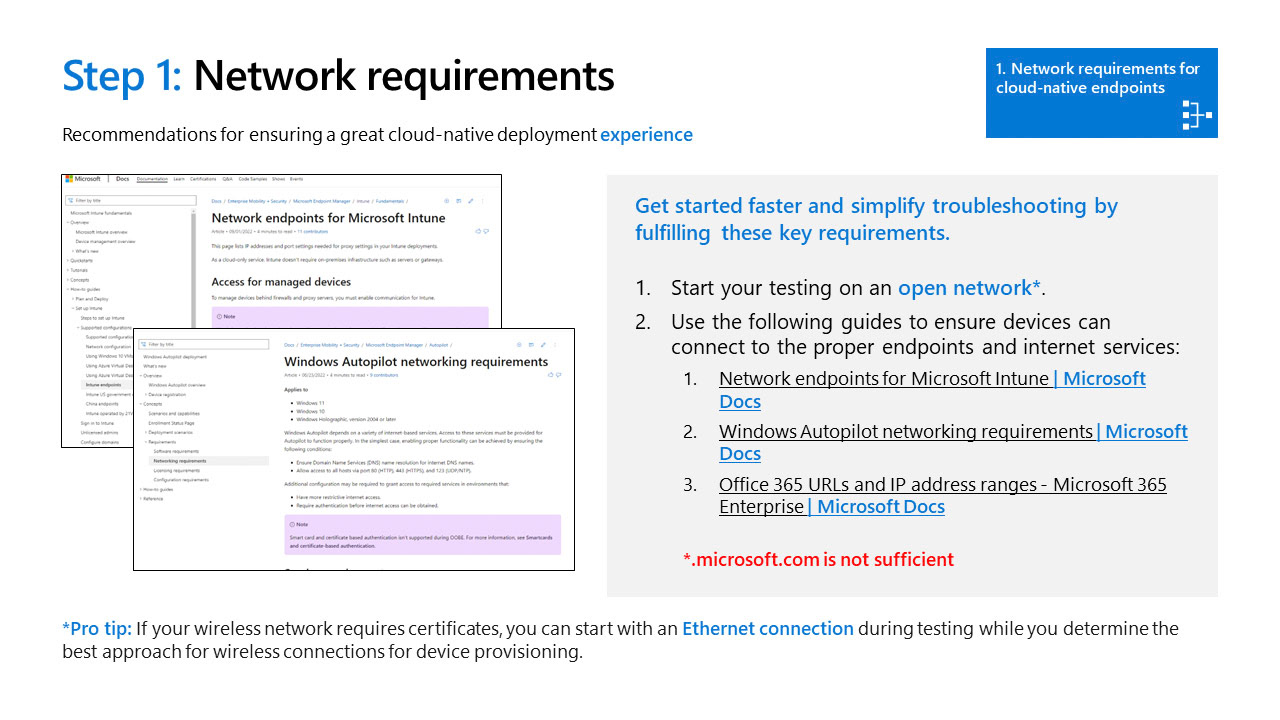Select Networking requirements in Autopilot sidebar
1280x720 pixels.
tap(209, 461)
